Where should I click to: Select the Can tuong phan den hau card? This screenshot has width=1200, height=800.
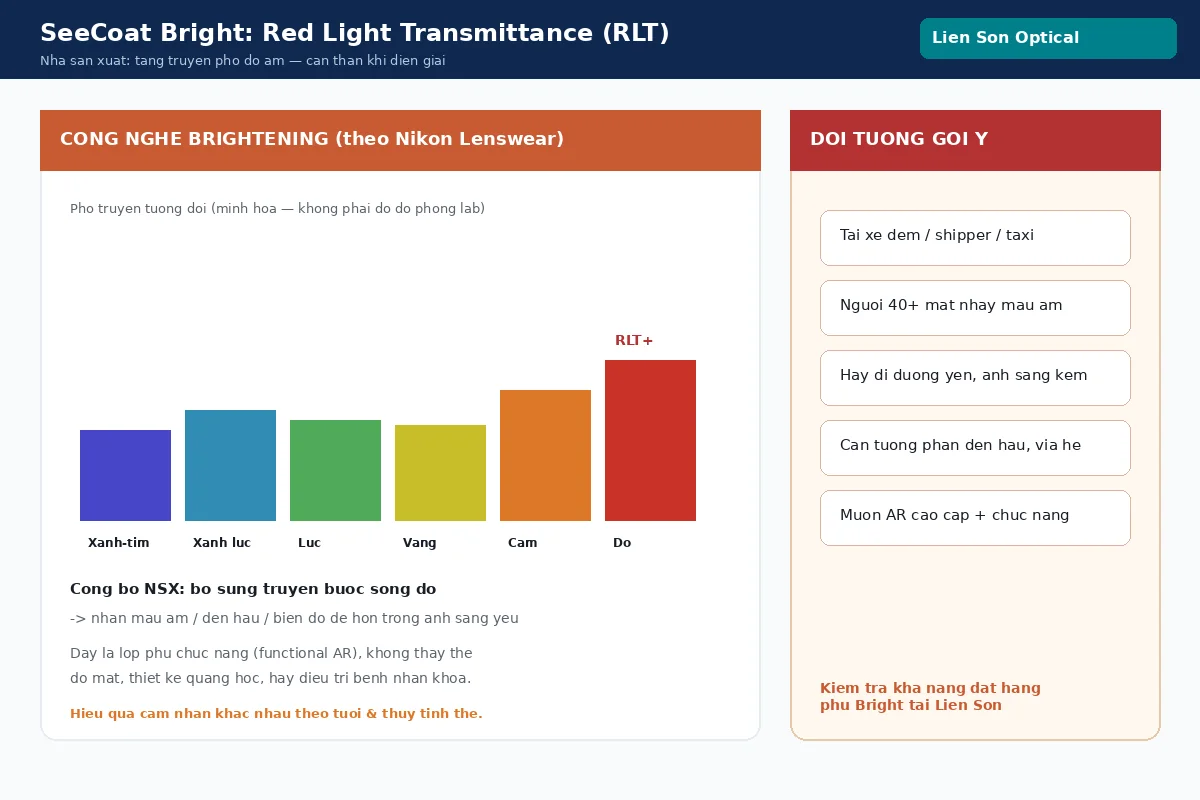click(x=975, y=448)
